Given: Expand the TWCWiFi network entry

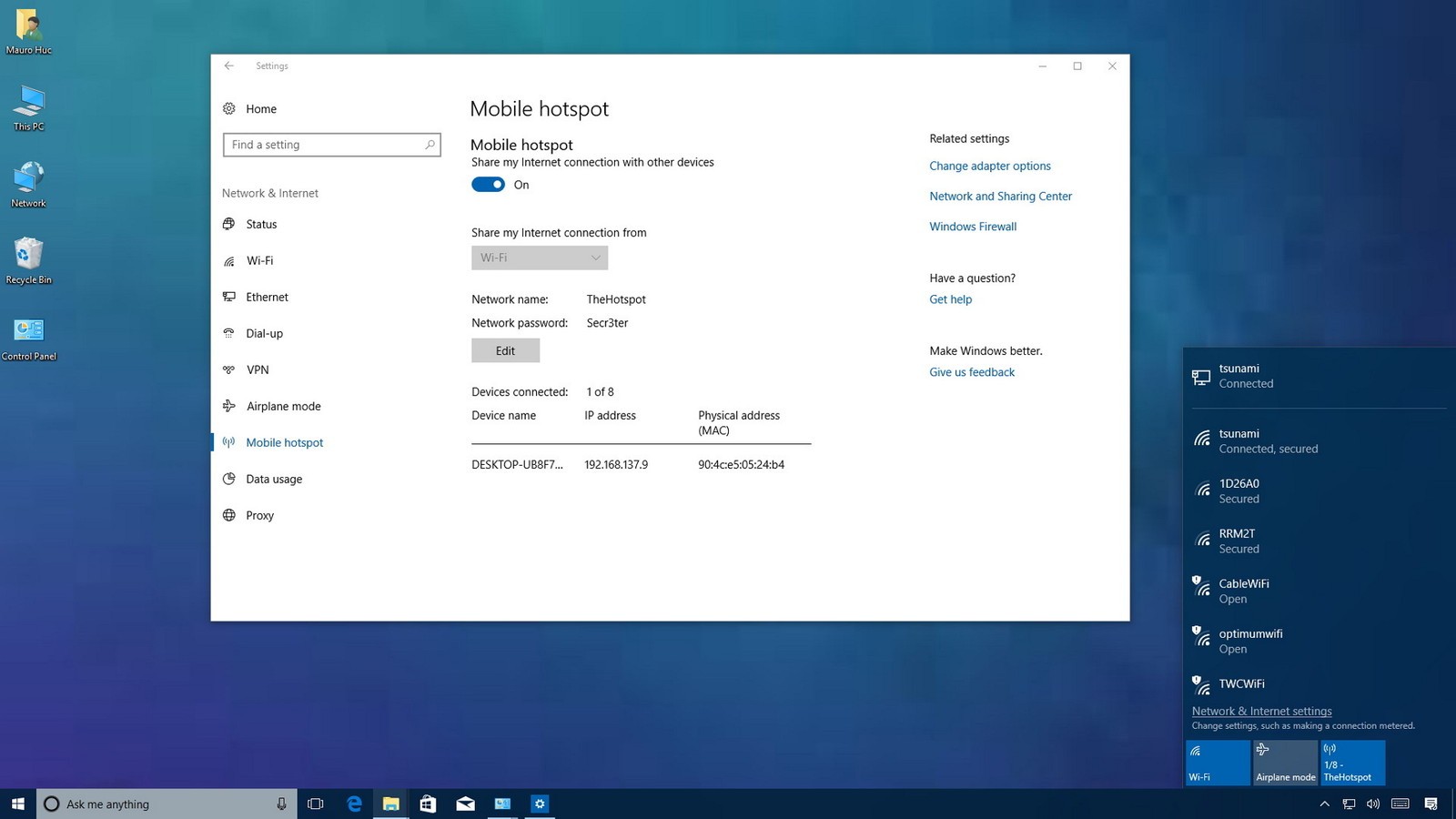Looking at the screenshot, I should pos(1244,683).
